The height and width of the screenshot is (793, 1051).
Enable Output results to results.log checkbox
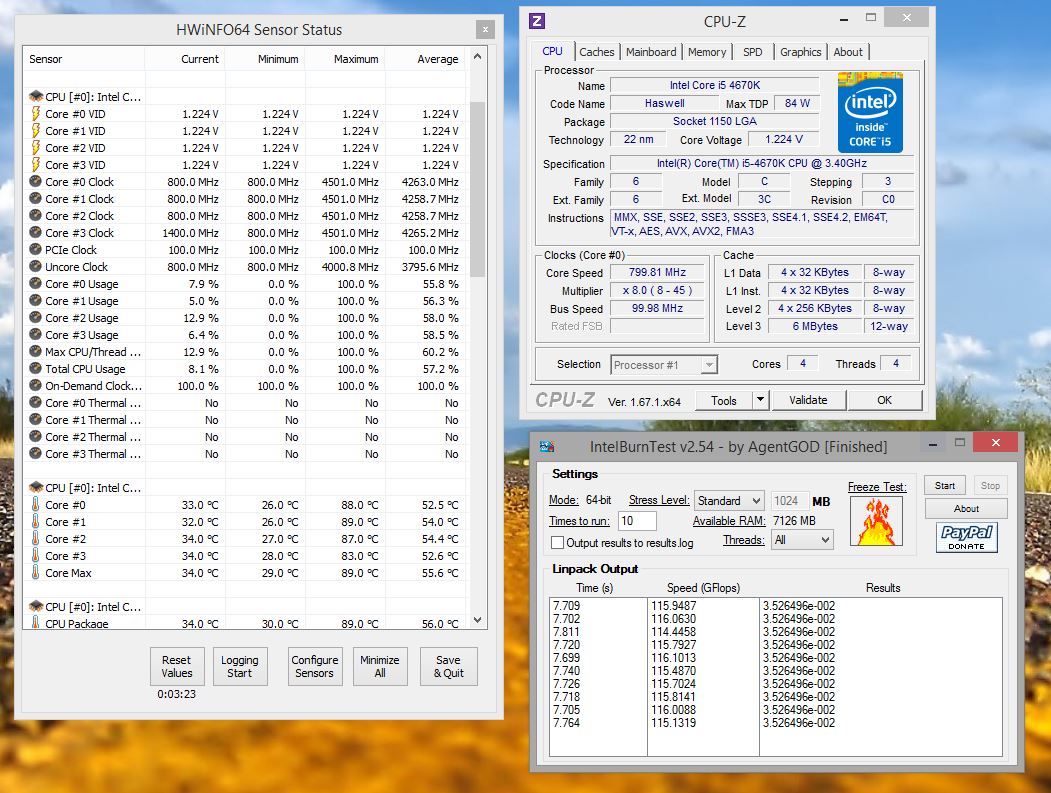[557, 543]
